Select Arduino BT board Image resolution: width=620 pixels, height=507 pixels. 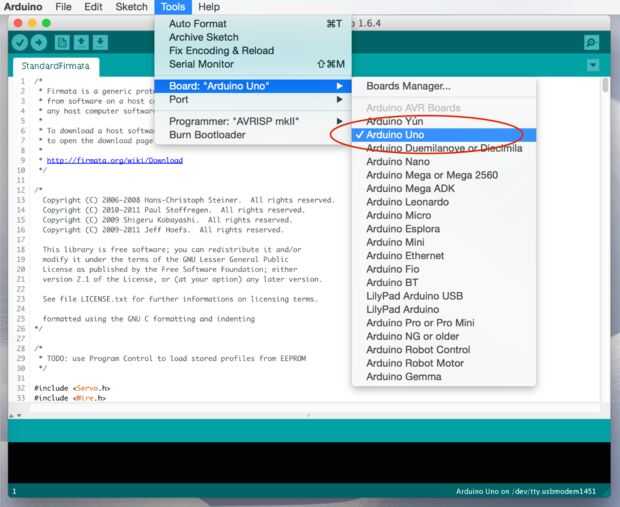pyautogui.click(x=444, y=283)
